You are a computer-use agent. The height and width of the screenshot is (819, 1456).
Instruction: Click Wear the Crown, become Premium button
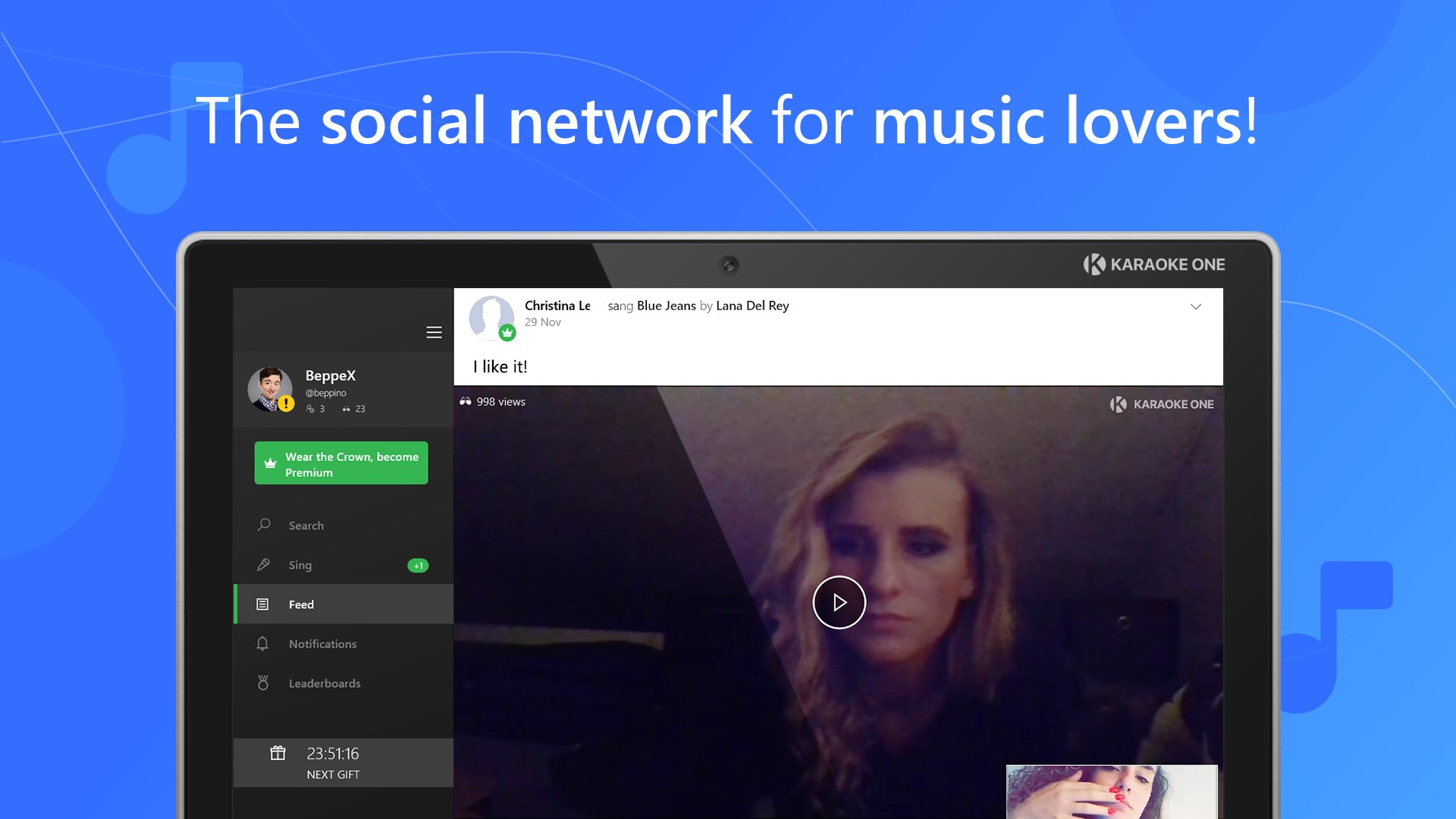pyautogui.click(x=341, y=463)
